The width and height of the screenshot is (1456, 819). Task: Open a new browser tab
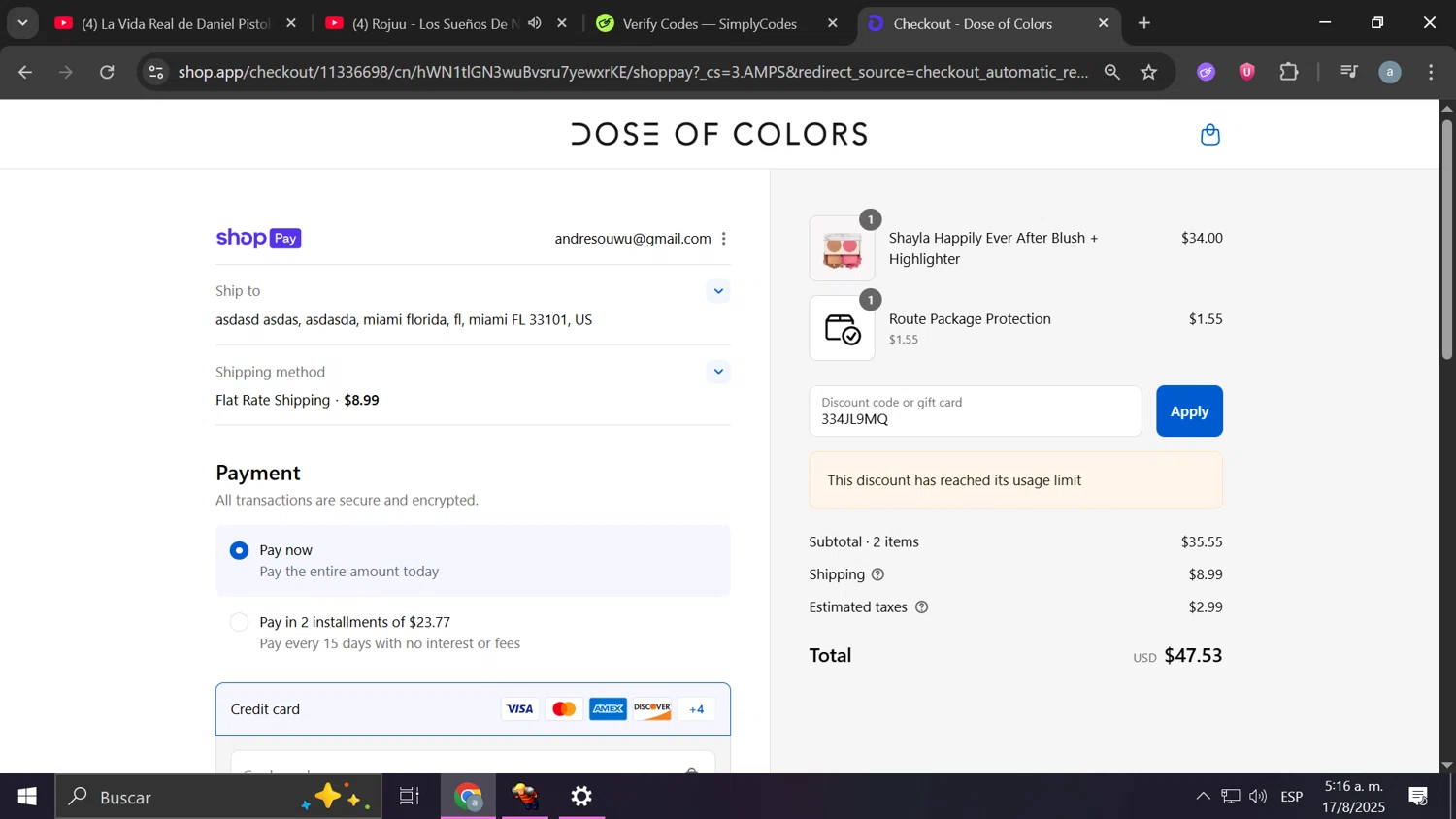pos(1144,23)
